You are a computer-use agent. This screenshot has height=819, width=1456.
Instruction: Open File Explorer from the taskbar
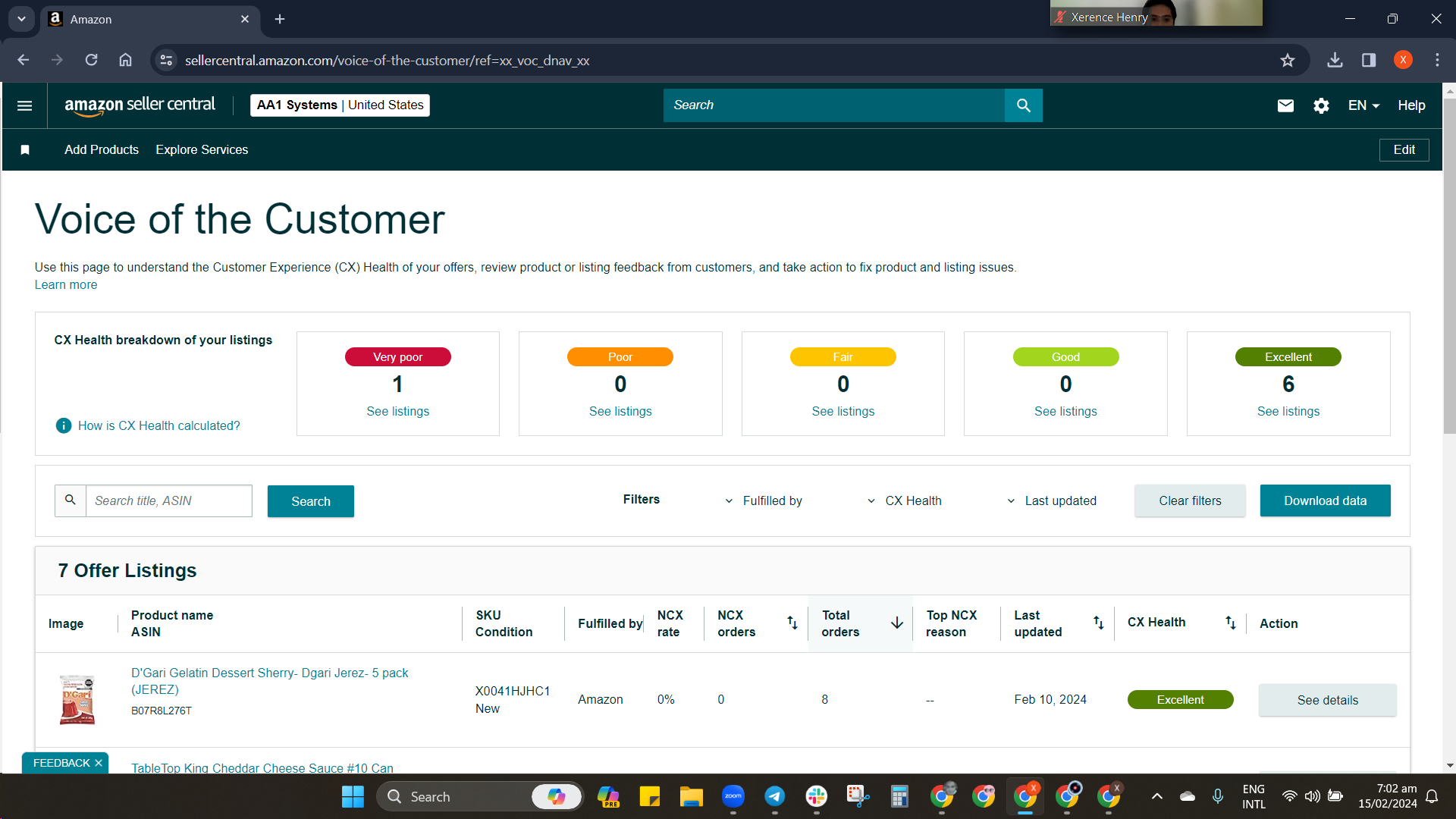pyautogui.click(x=691, y=796)
